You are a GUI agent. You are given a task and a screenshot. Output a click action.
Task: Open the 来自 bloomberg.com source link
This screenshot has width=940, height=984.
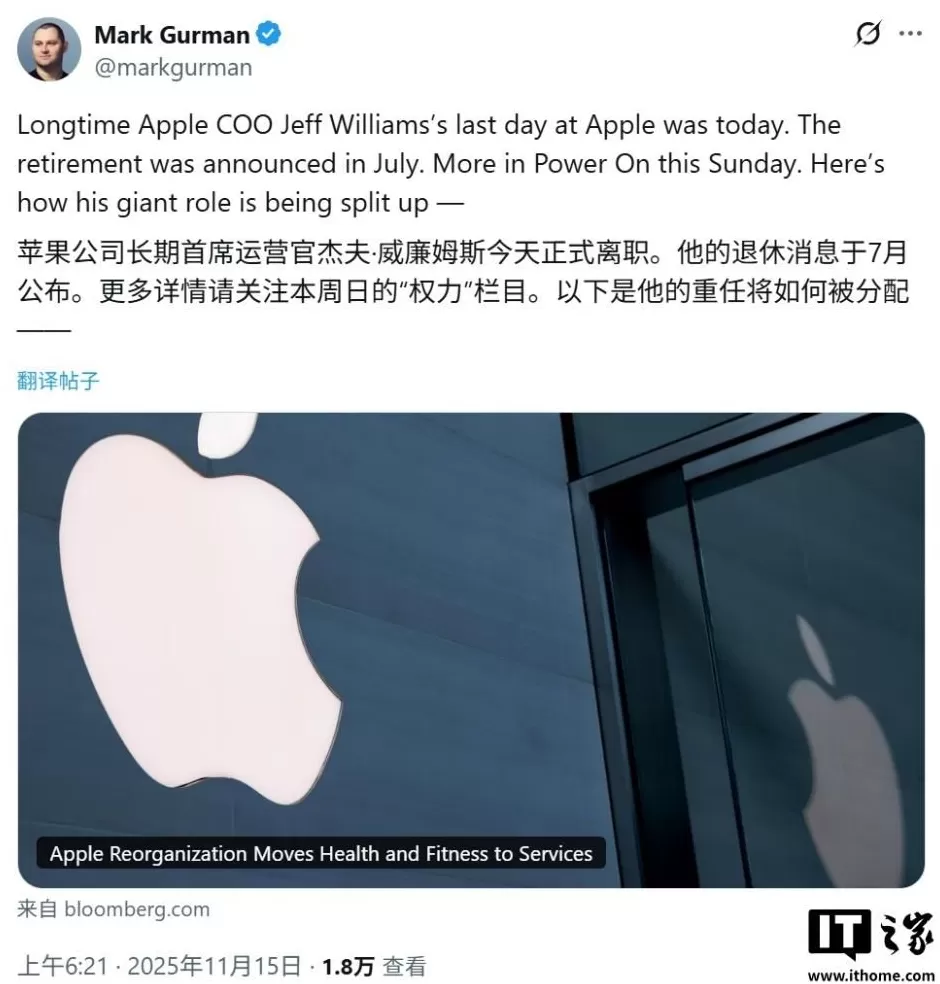(114, 909)
